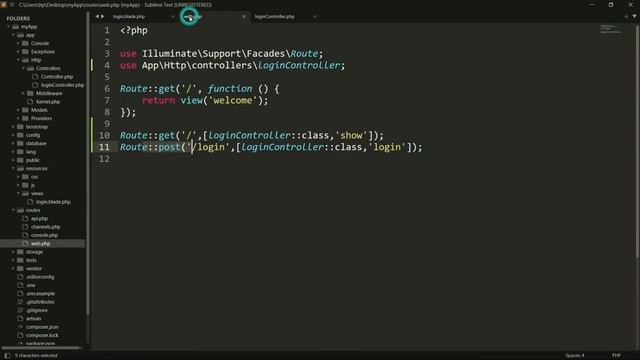Viewport: 640px width, 360px height.
Task: Click the Providers folder icon
Action: (x=25, y=118)
